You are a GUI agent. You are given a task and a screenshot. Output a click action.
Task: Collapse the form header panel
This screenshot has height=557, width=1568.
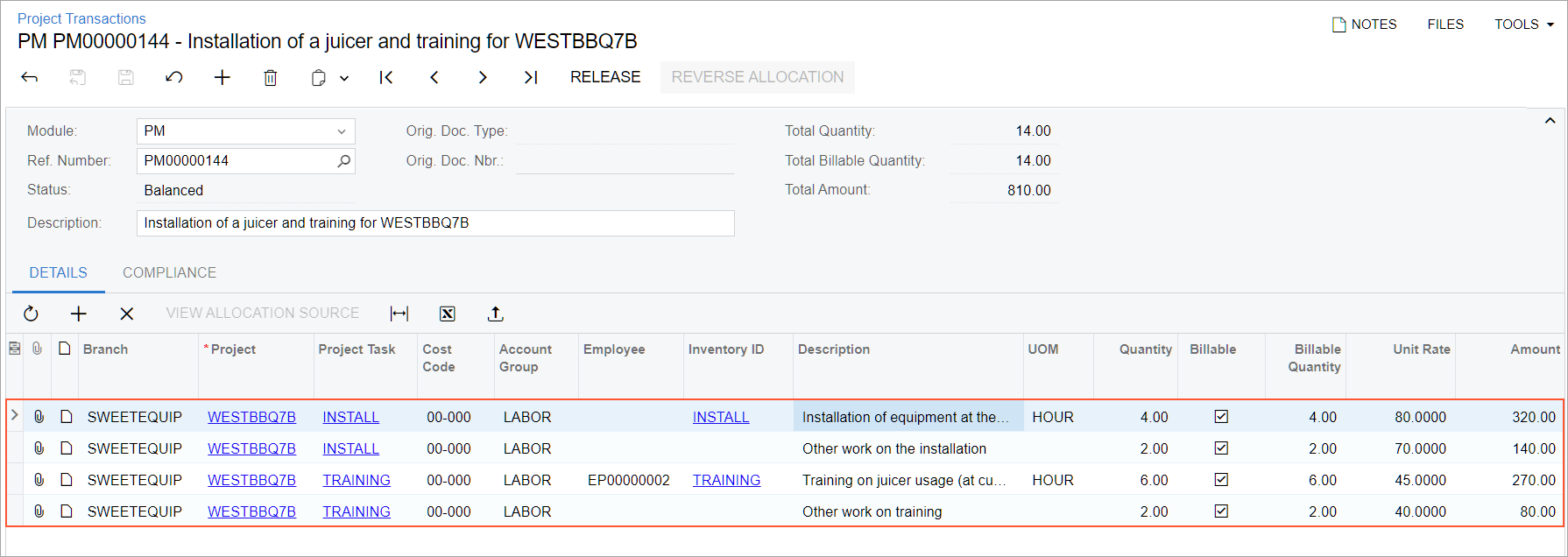coord(1550,121)
